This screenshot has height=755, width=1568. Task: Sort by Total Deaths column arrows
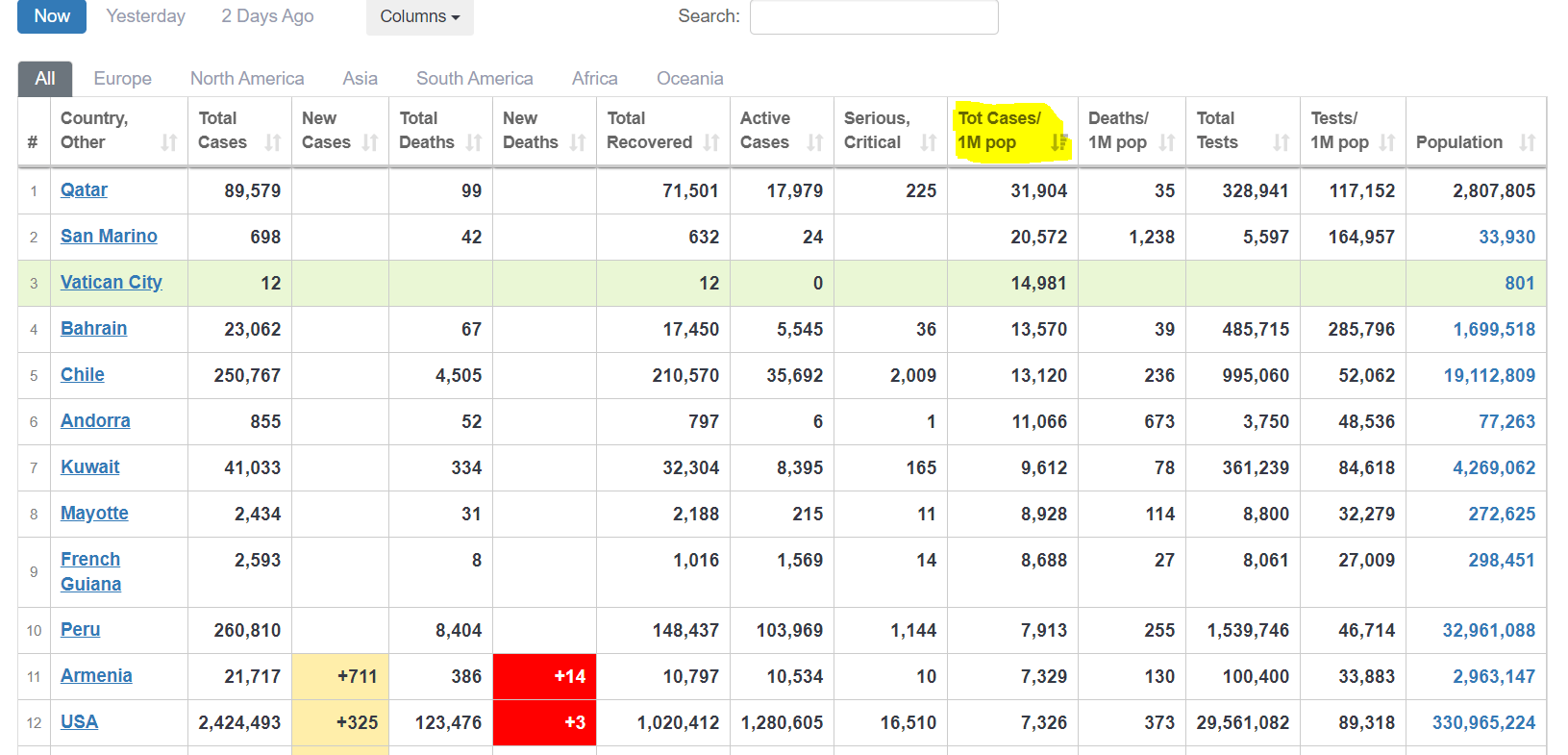coord(474,142)
